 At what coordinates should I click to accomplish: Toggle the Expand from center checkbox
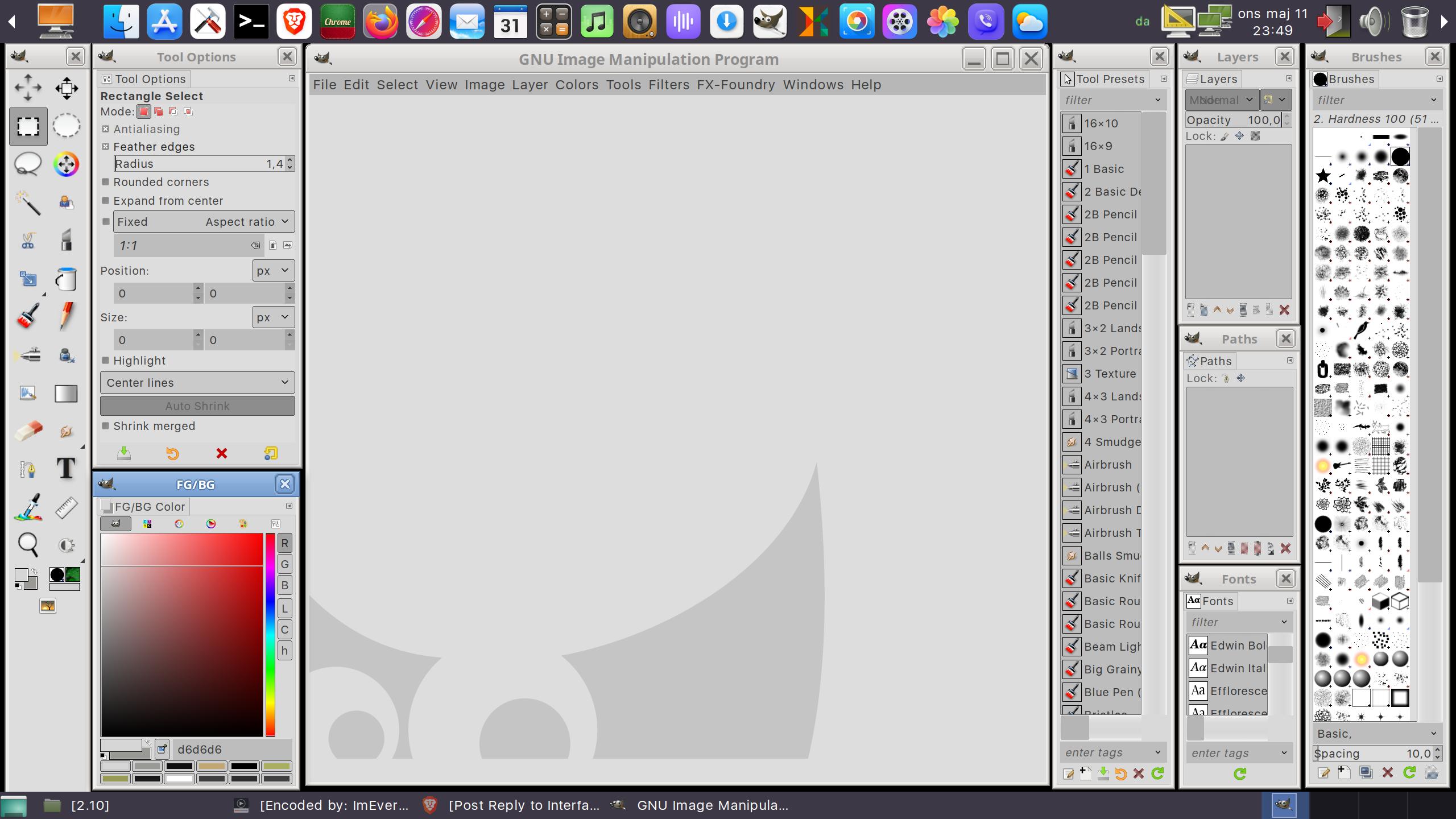[106, 201]
